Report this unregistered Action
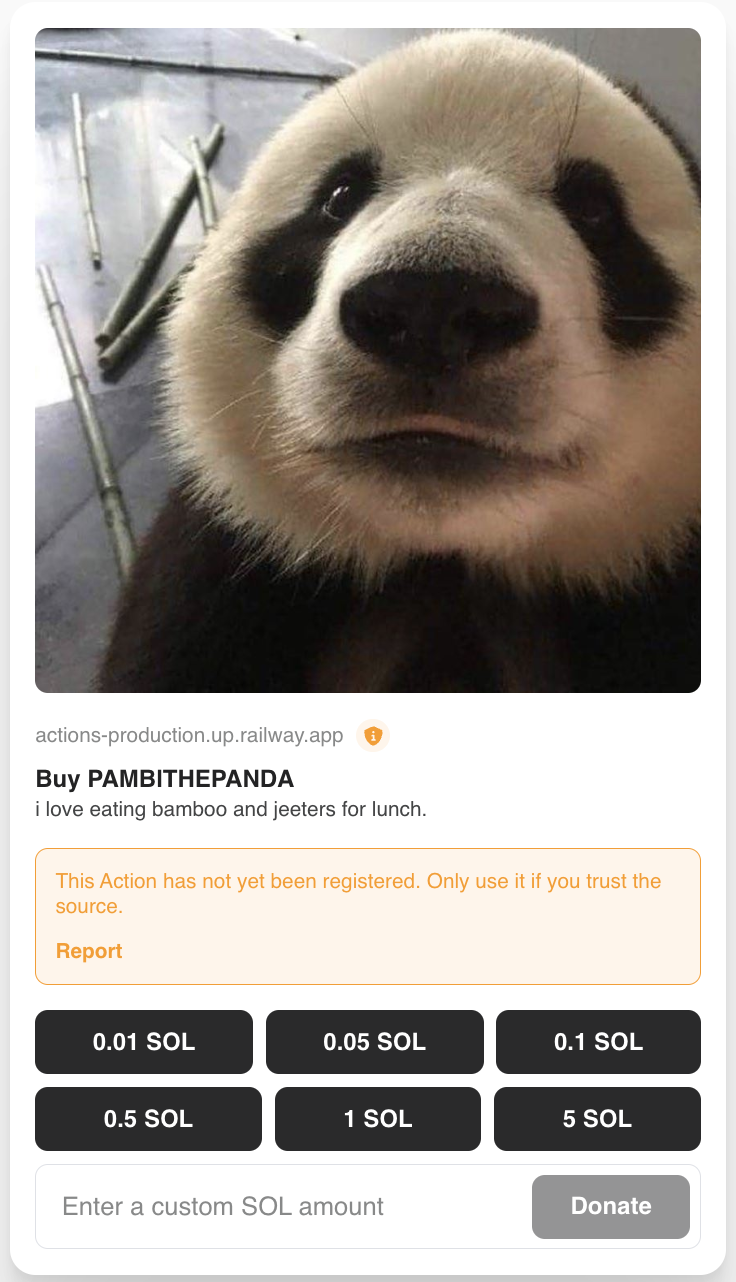 [x=89, y=951]
